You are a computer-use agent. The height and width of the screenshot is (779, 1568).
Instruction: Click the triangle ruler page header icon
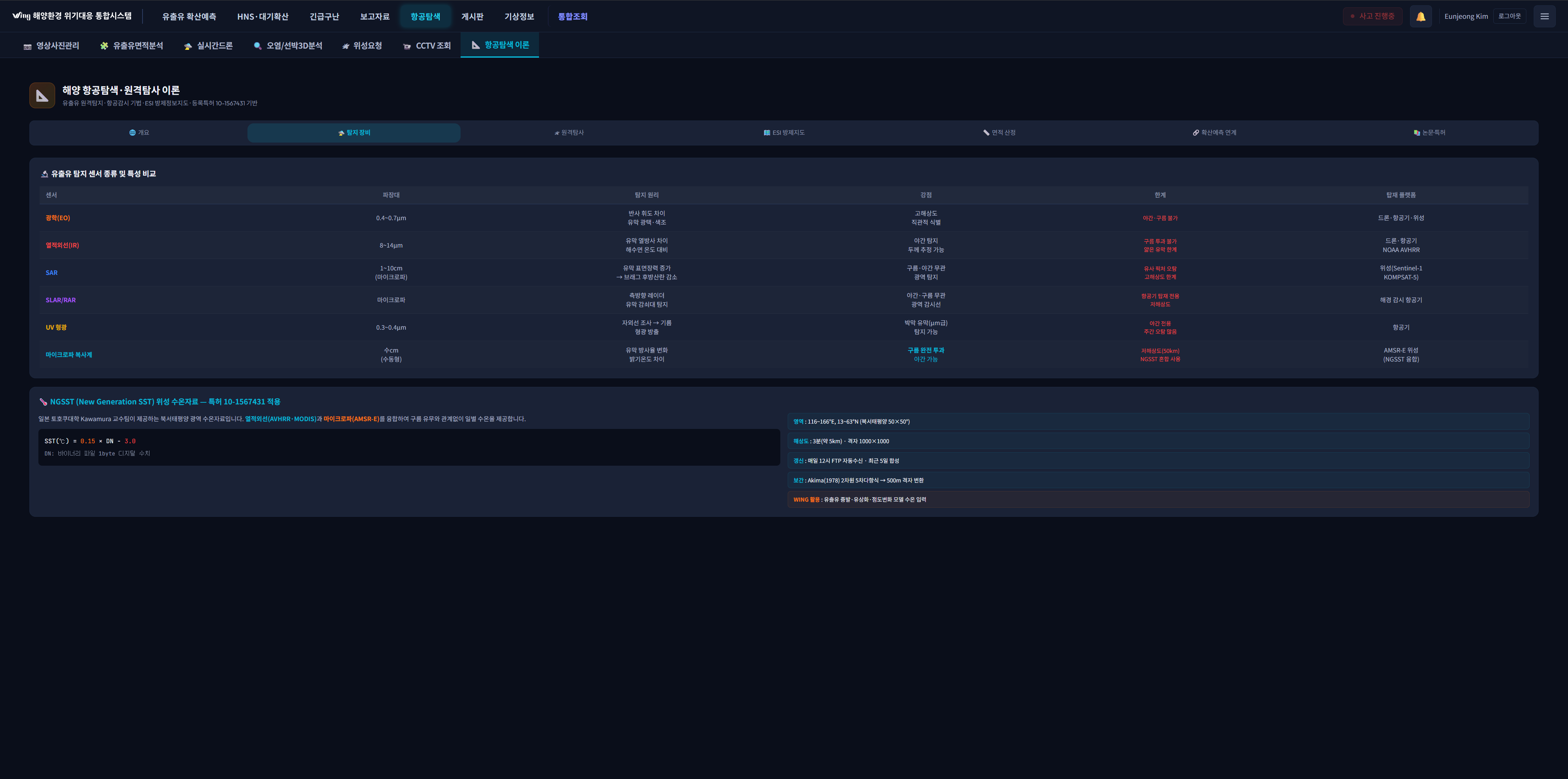[x=42, y=96]
